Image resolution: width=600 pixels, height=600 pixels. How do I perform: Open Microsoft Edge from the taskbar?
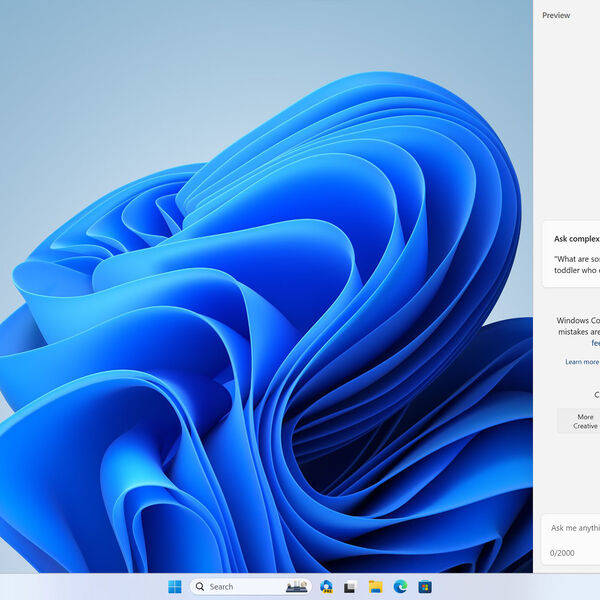[x=400, y=587]
